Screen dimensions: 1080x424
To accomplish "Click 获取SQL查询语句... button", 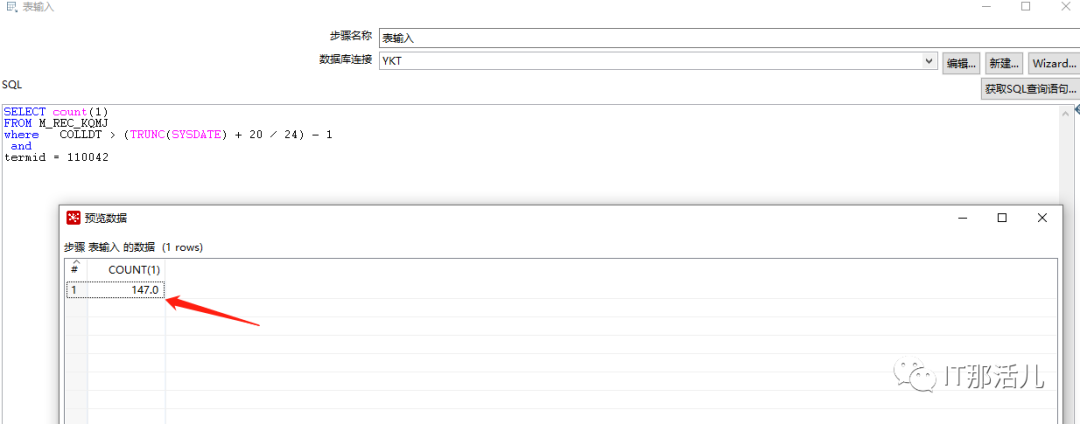I will pyautogui.click(x=1030, y=89).
